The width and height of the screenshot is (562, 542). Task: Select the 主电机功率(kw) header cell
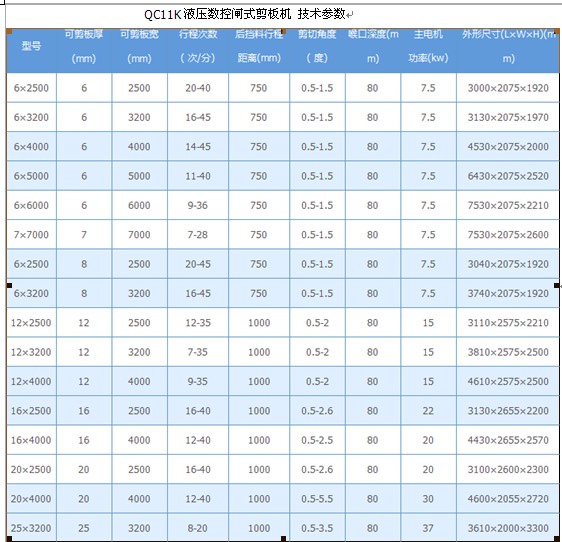(428, 46)
